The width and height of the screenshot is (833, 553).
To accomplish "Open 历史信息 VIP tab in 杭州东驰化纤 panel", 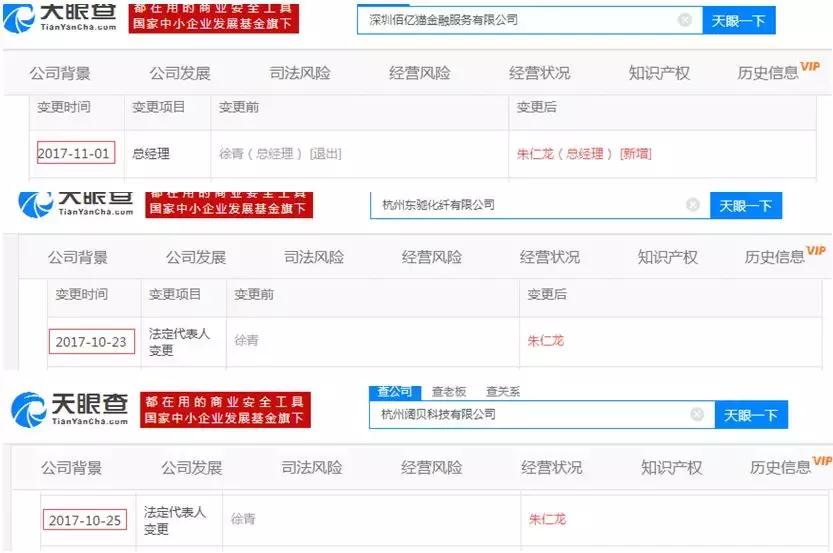I will point(785,256).
